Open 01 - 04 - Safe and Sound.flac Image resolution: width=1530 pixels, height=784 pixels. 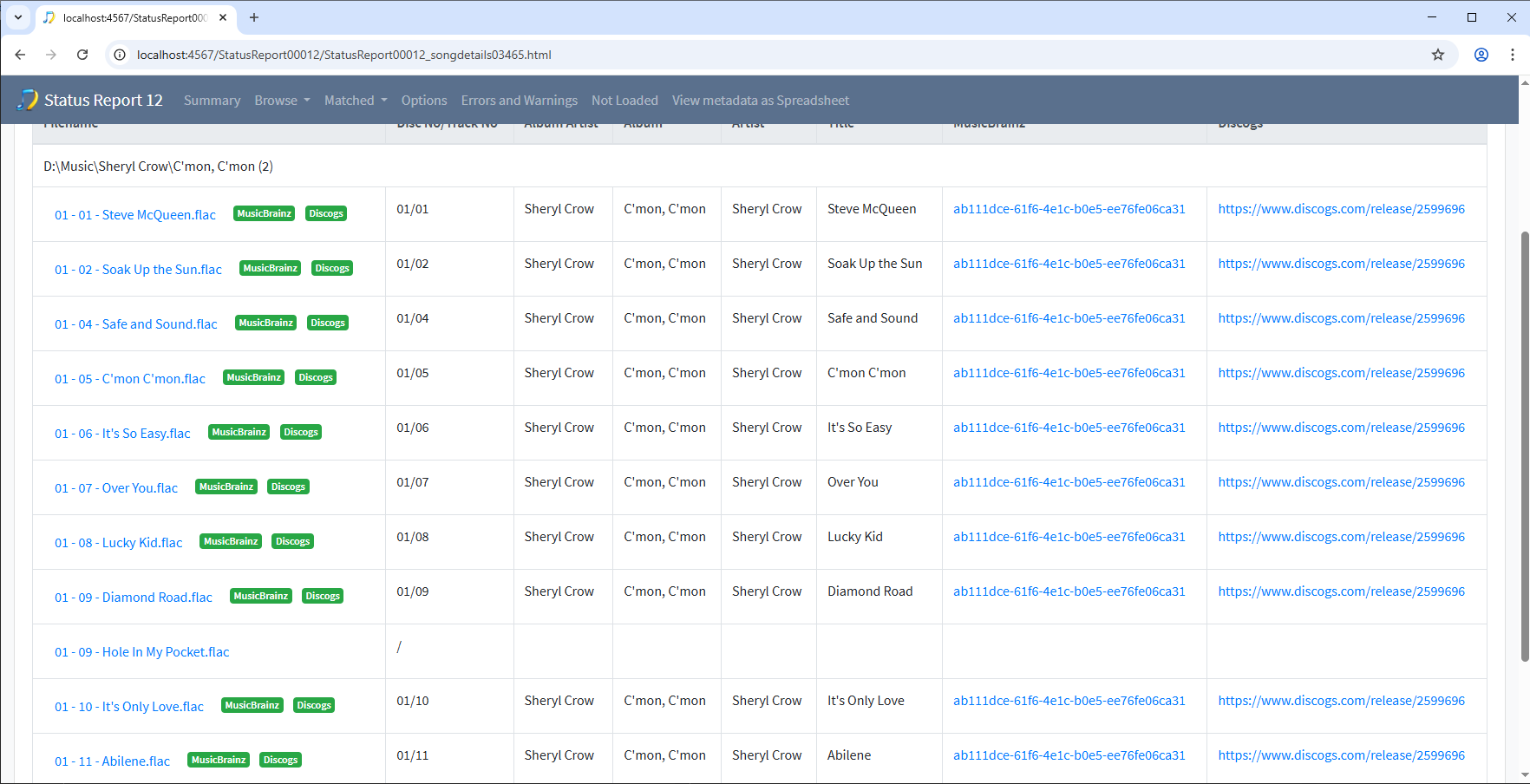click(x=136, y=324)
